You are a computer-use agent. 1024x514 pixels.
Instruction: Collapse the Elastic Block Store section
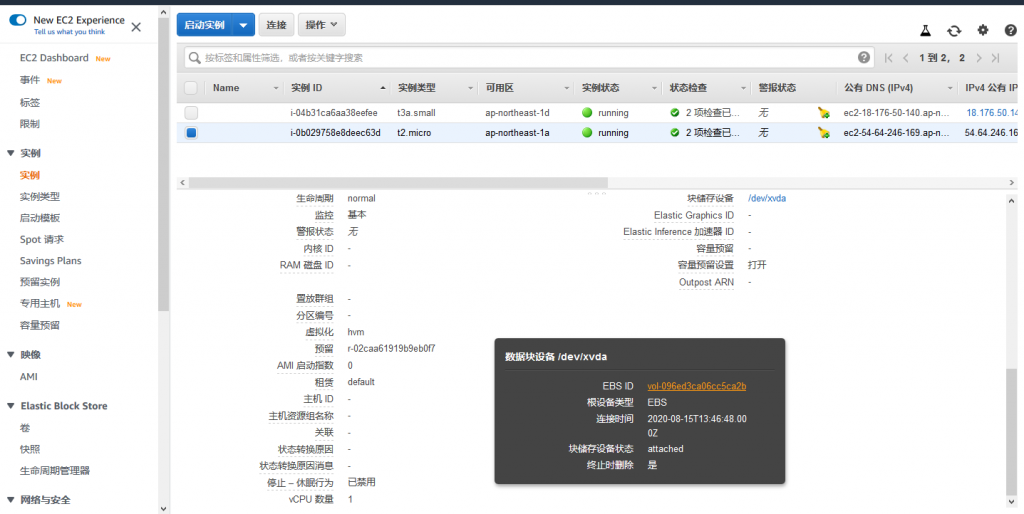tap(10, 406)
